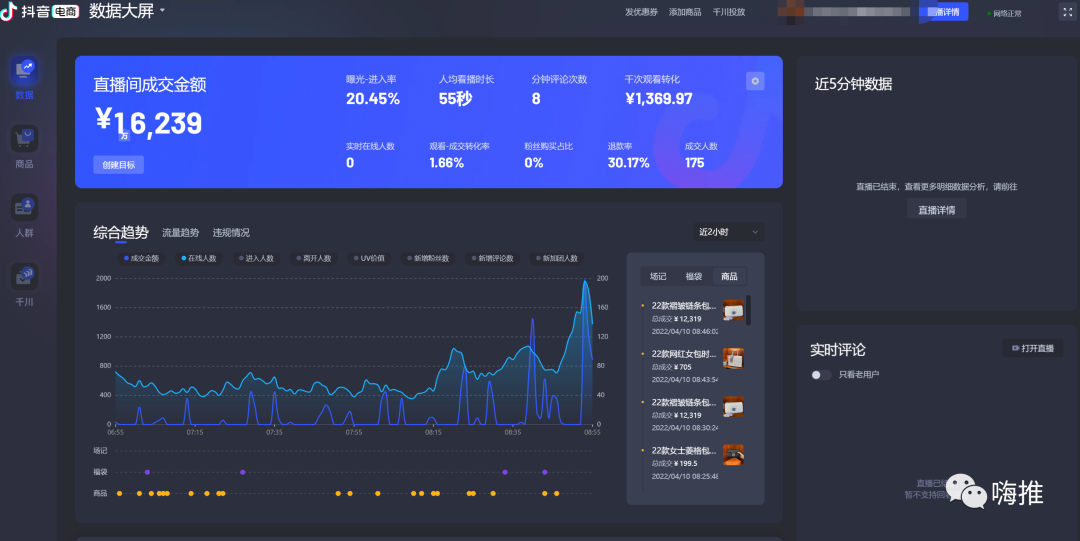Click the 网络正常 status indicator

1005,13
